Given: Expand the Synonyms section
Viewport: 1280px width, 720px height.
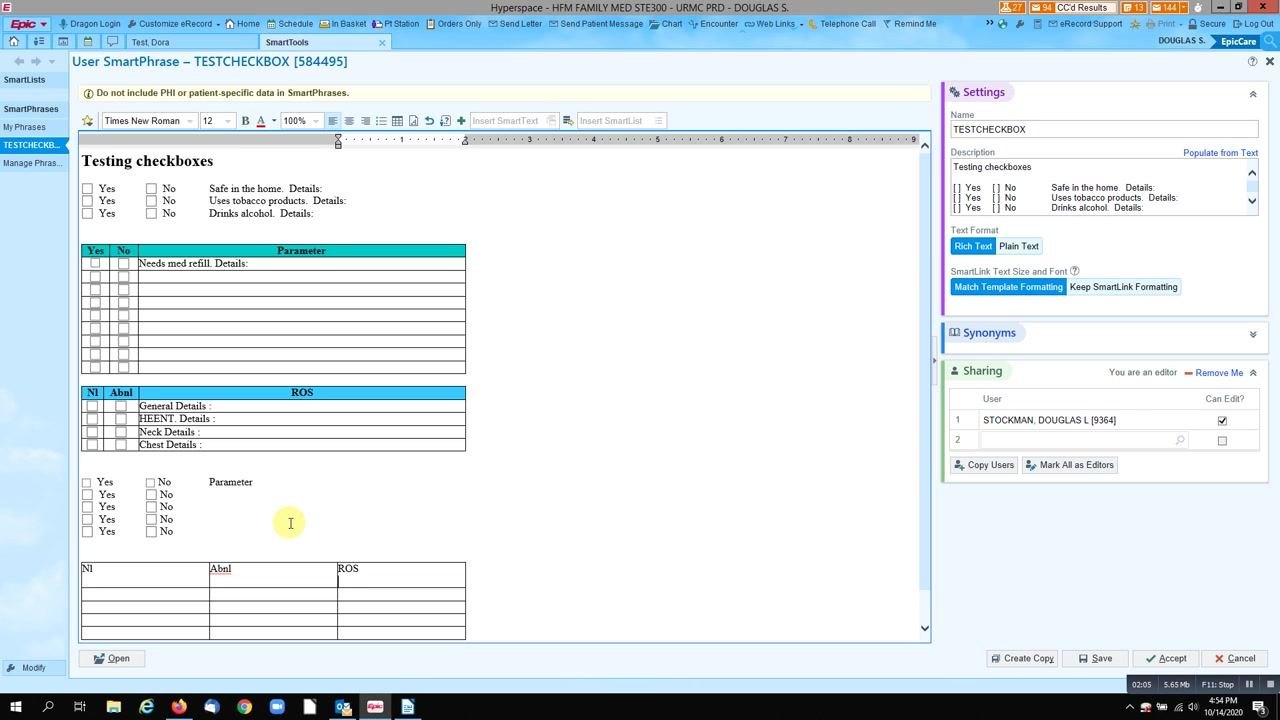Looking at the screenshot, I should 1253,334.
